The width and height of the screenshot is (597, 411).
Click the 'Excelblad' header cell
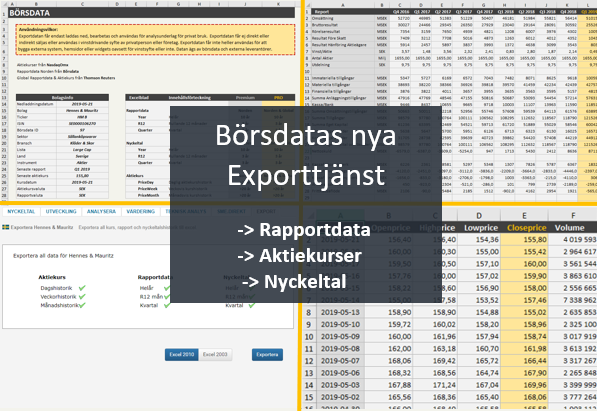click(x=139, y=98)
